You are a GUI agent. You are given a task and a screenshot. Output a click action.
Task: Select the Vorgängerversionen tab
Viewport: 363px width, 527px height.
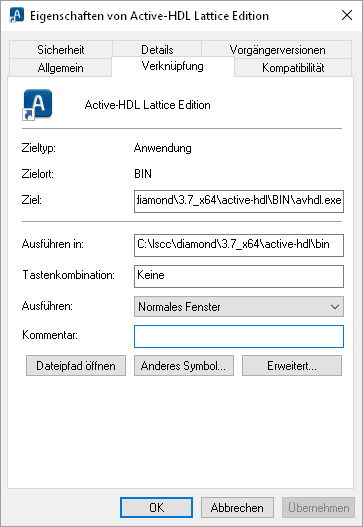click(x=277, y=50)
